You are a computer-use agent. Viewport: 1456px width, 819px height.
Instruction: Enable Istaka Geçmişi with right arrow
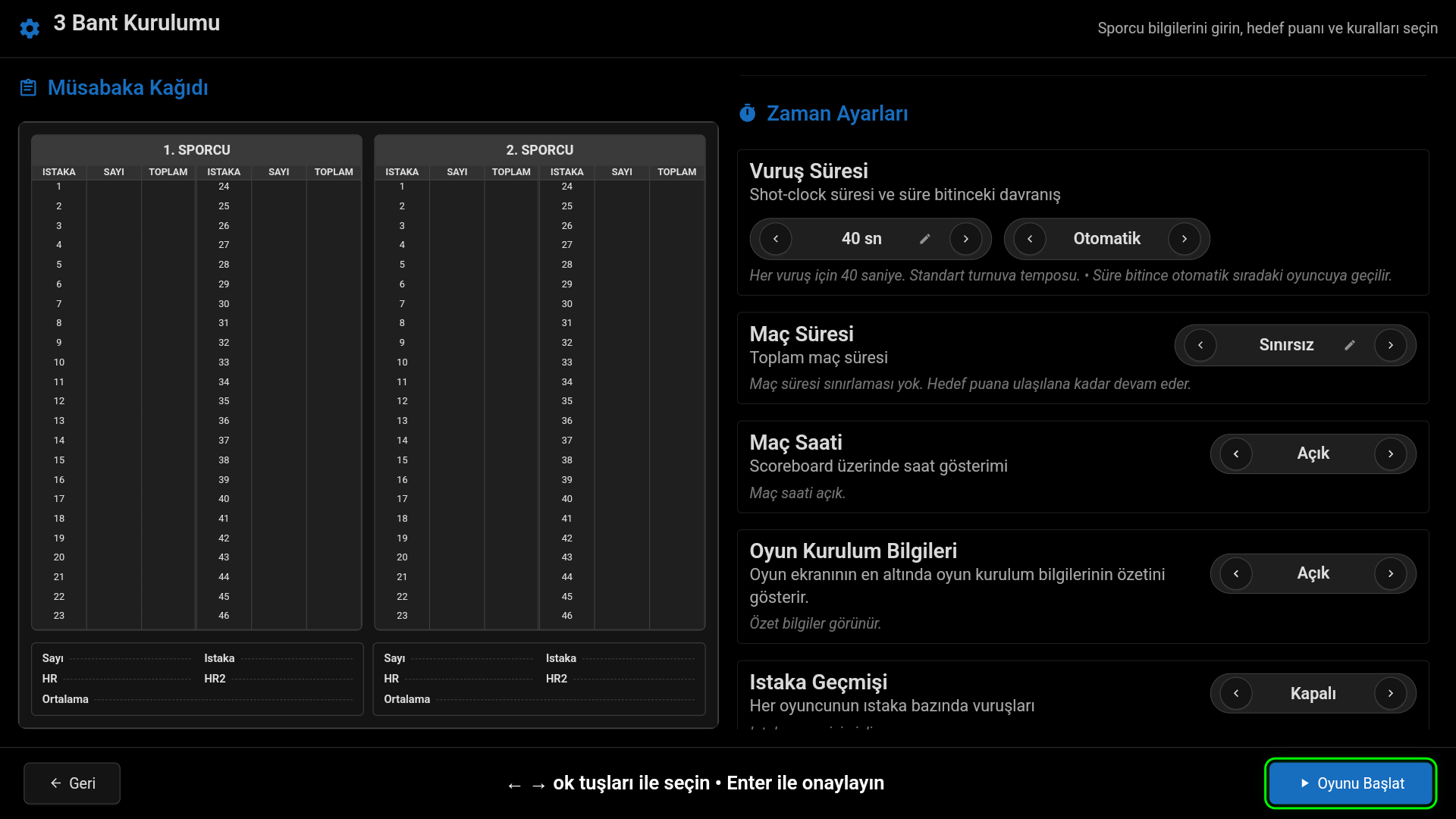point(1391,693)
